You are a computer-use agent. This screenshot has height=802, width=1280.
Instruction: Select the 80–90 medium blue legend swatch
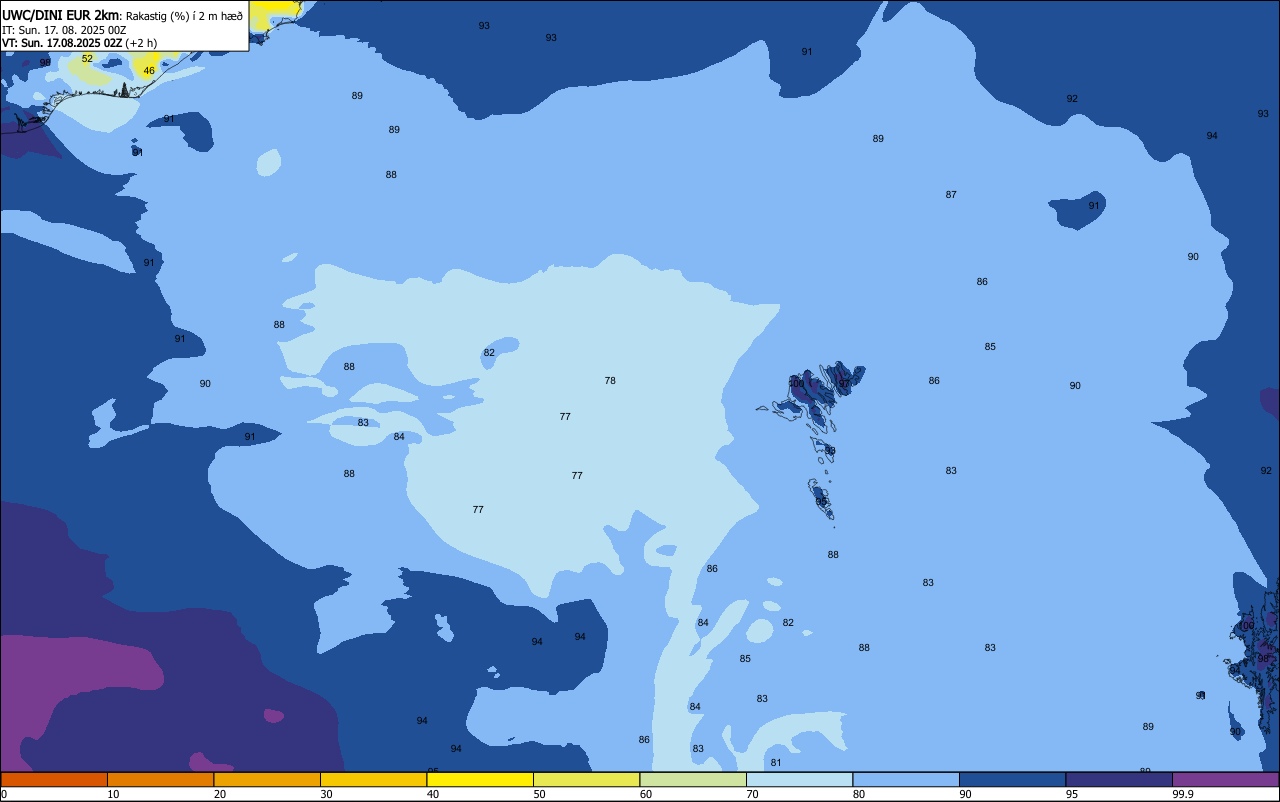point(906,779)
